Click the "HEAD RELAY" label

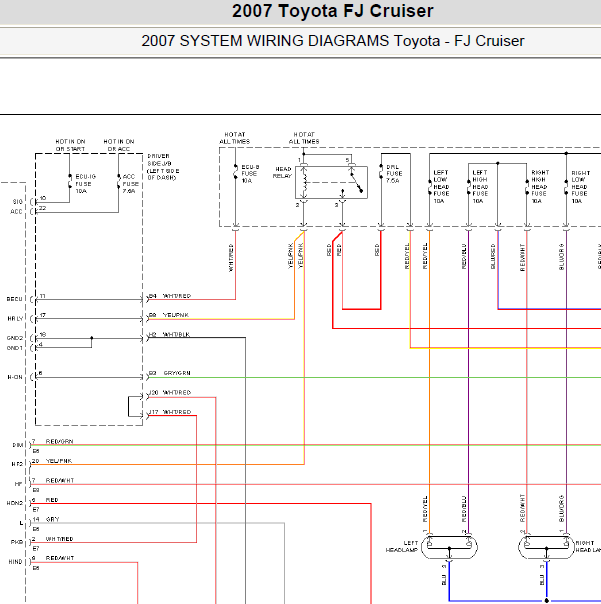point(282,173)
